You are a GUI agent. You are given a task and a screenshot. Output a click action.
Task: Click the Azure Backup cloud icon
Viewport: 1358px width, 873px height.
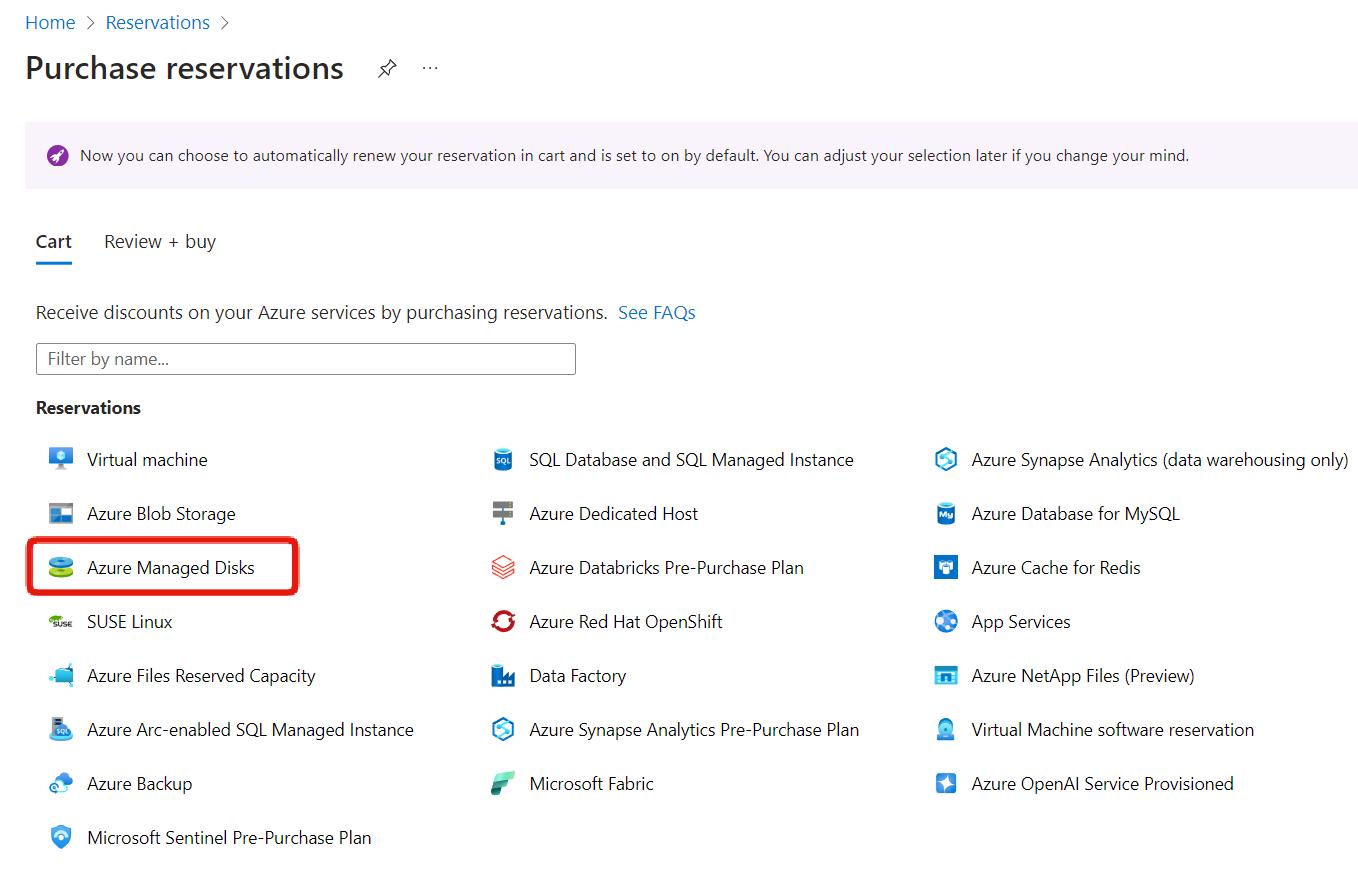61,783
